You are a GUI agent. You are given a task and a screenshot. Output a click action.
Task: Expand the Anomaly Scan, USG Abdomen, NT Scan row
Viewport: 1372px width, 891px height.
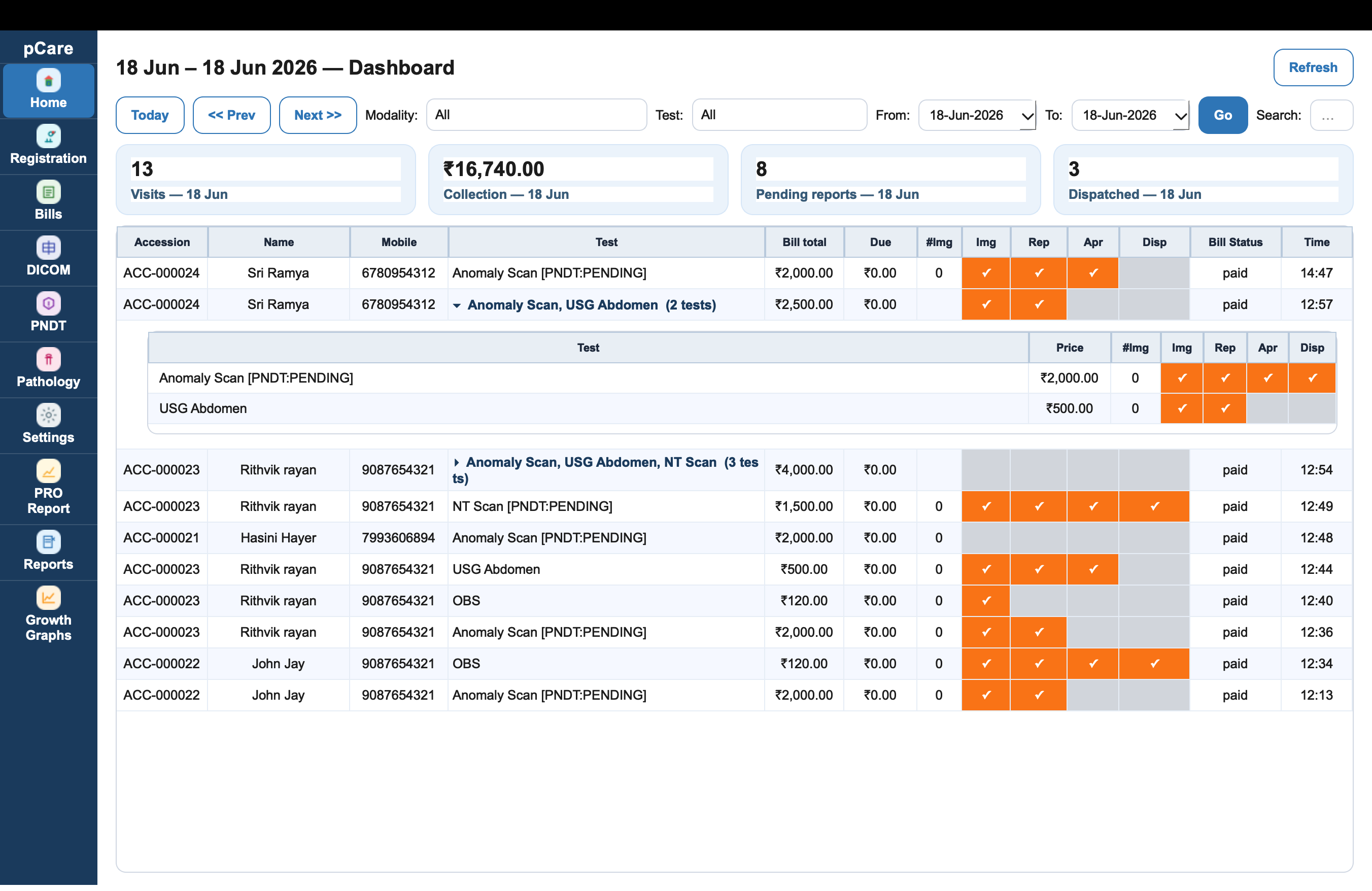[x=457, y=462]
